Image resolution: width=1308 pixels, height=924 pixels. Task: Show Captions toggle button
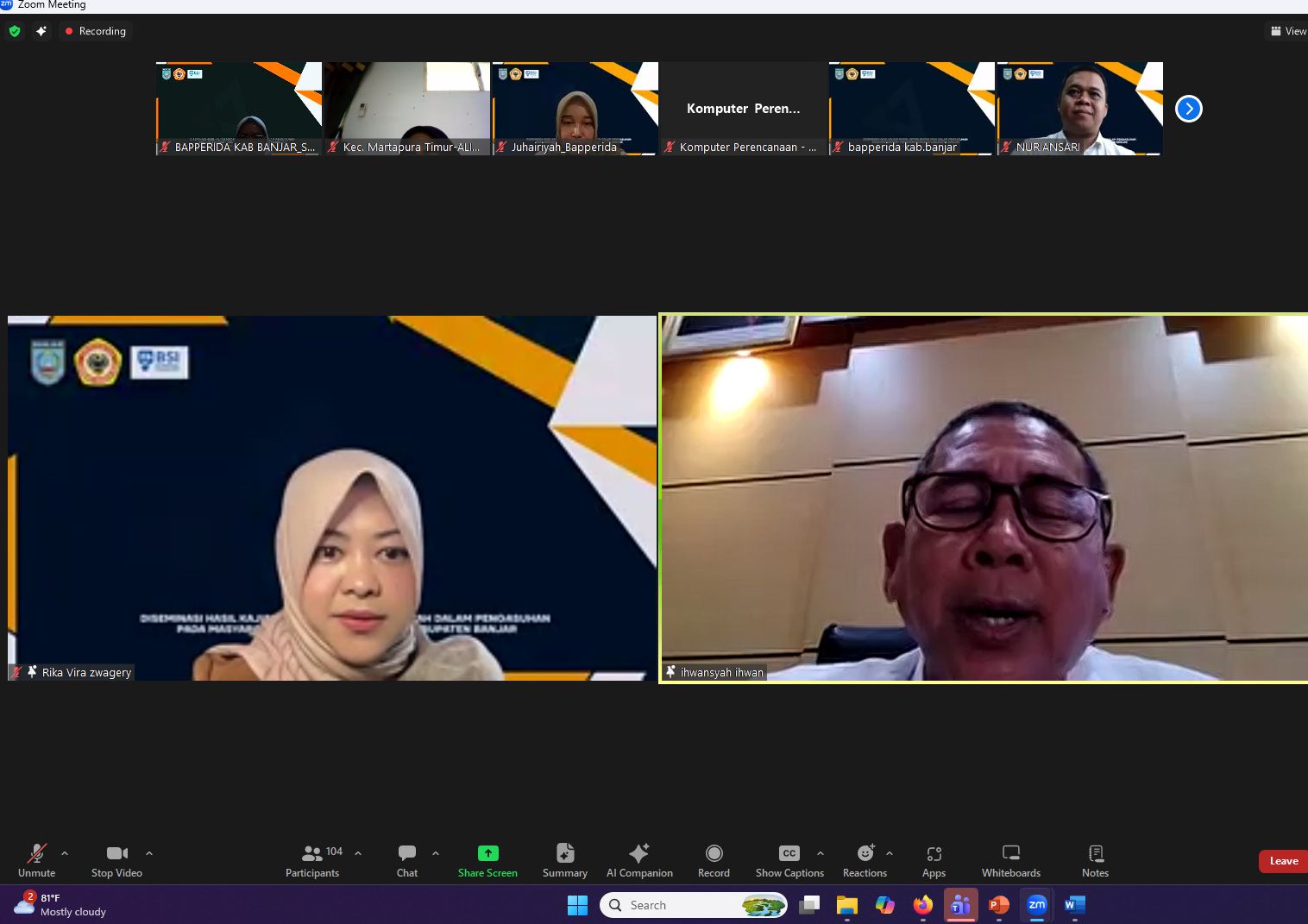[x=789, y=860]
